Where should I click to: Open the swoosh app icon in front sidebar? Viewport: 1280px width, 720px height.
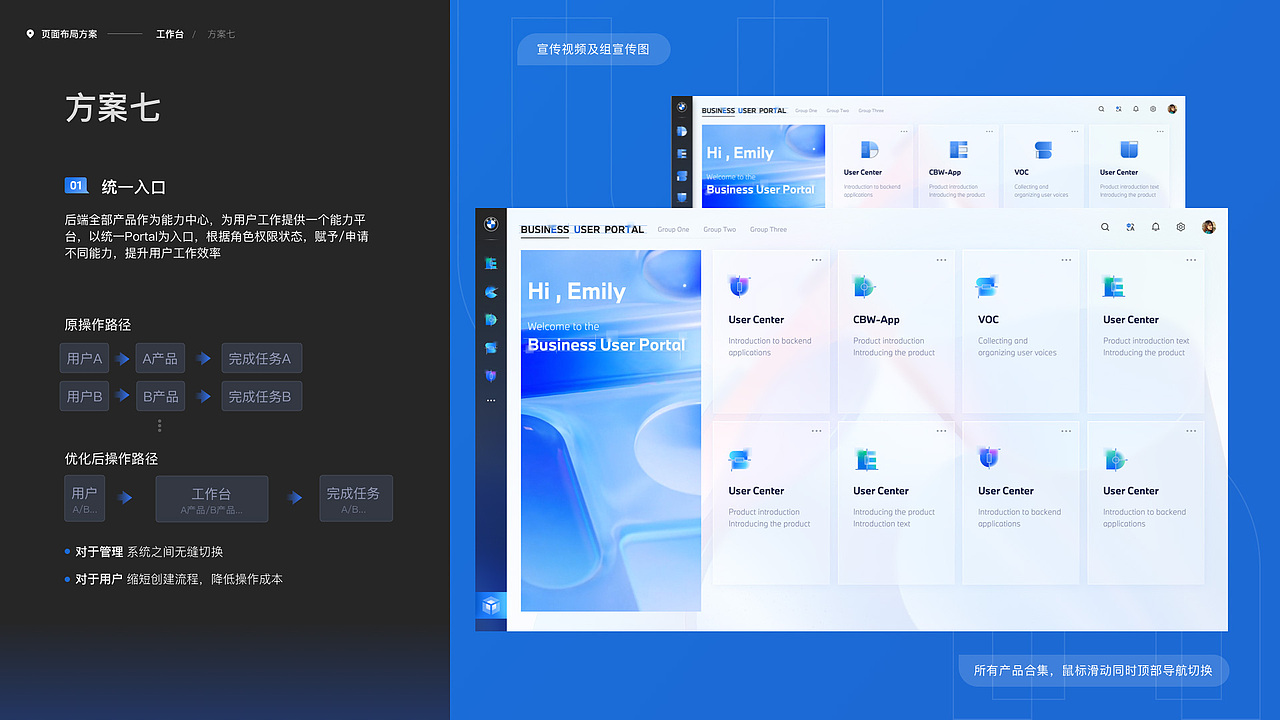tap(491, 292)
